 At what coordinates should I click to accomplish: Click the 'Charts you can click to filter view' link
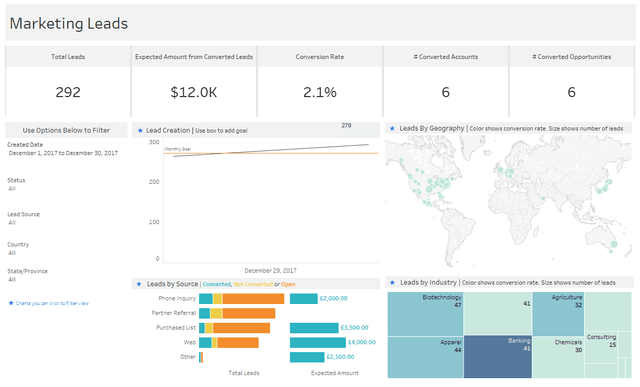click(52, 303)
